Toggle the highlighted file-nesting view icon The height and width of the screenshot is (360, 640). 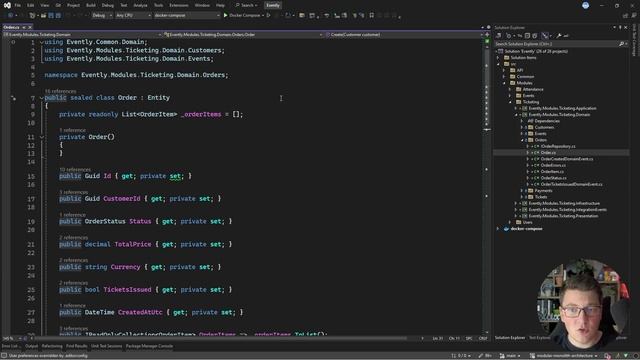pos(545,36)
